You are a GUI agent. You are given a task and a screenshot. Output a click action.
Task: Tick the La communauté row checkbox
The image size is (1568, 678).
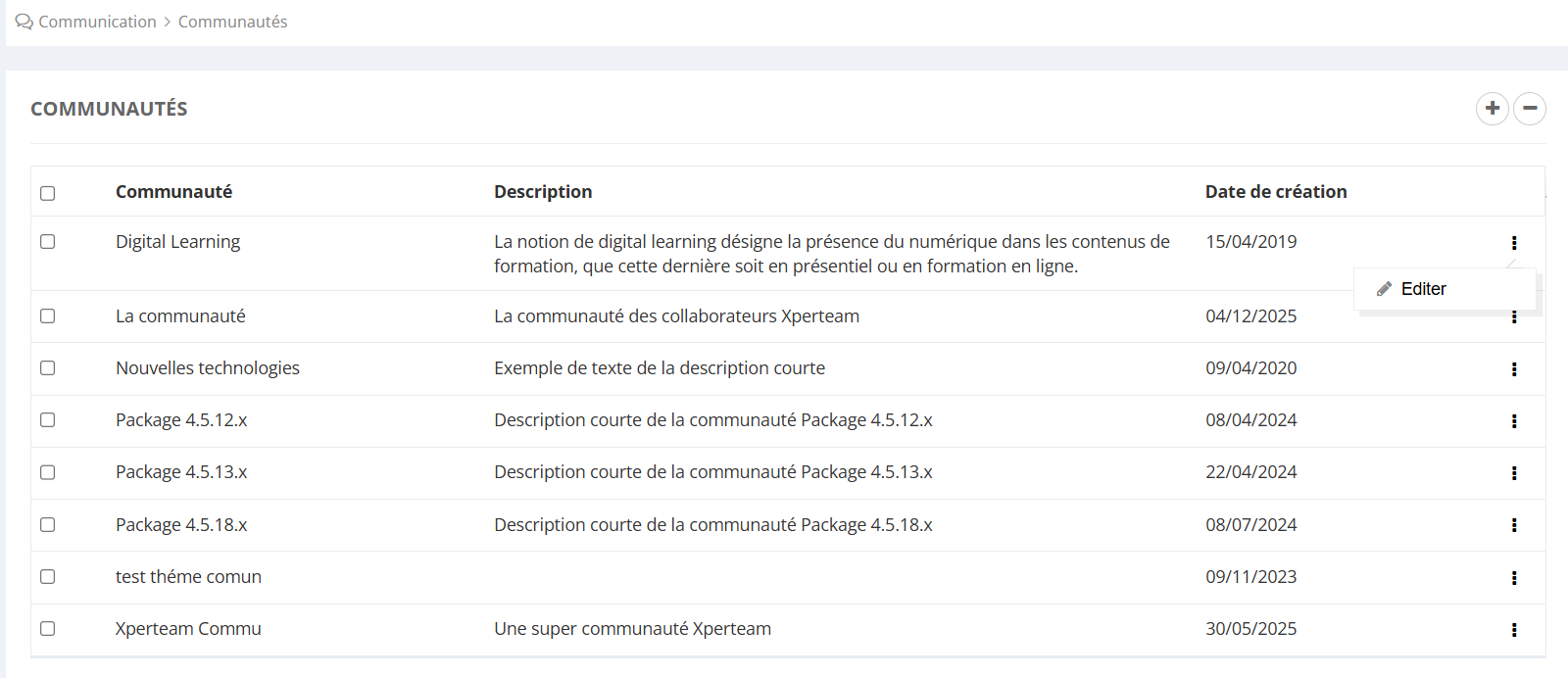tap(48, 316)
